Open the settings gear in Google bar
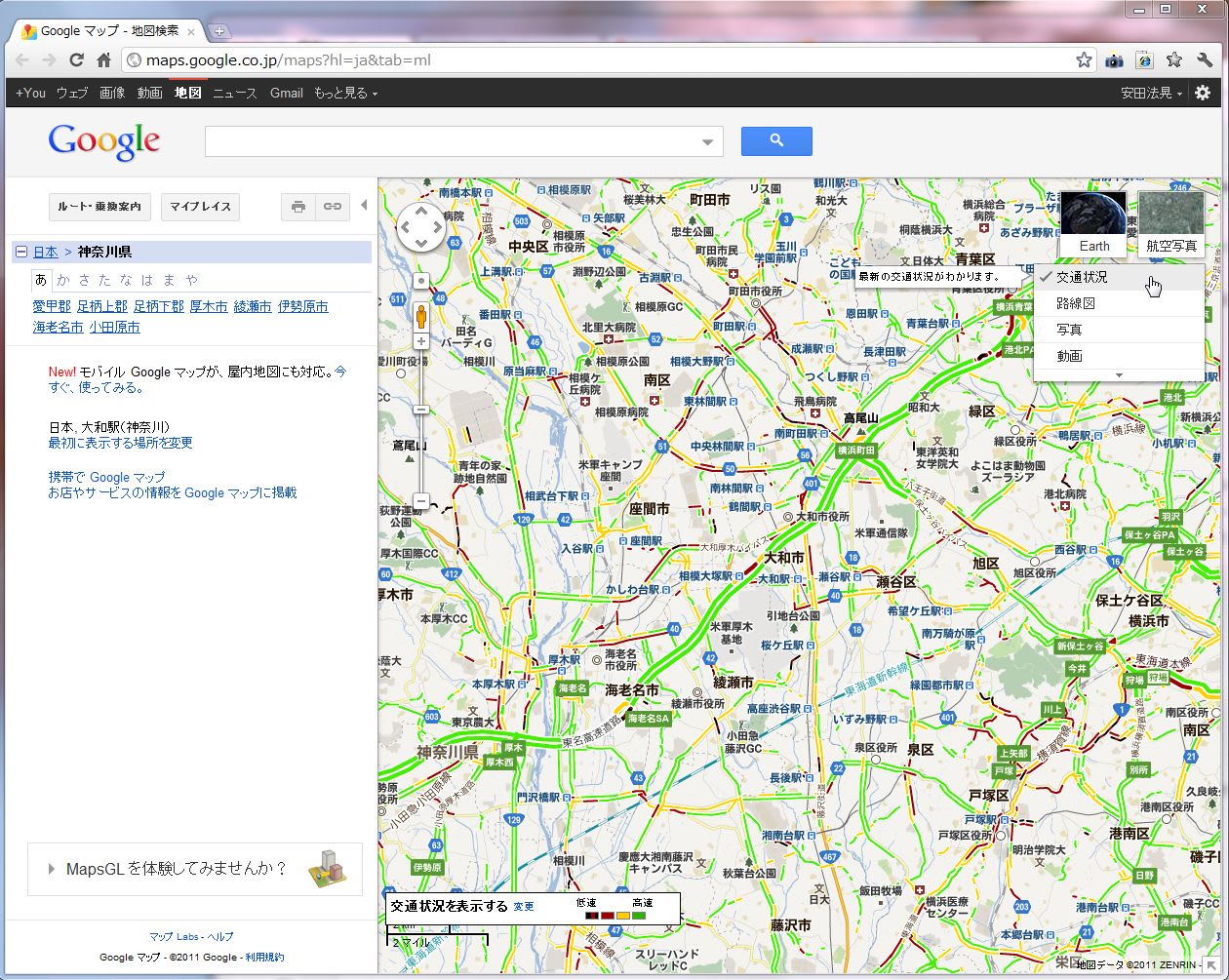The width and height of the screenshot is (1229, 980). pos(1203,93)
